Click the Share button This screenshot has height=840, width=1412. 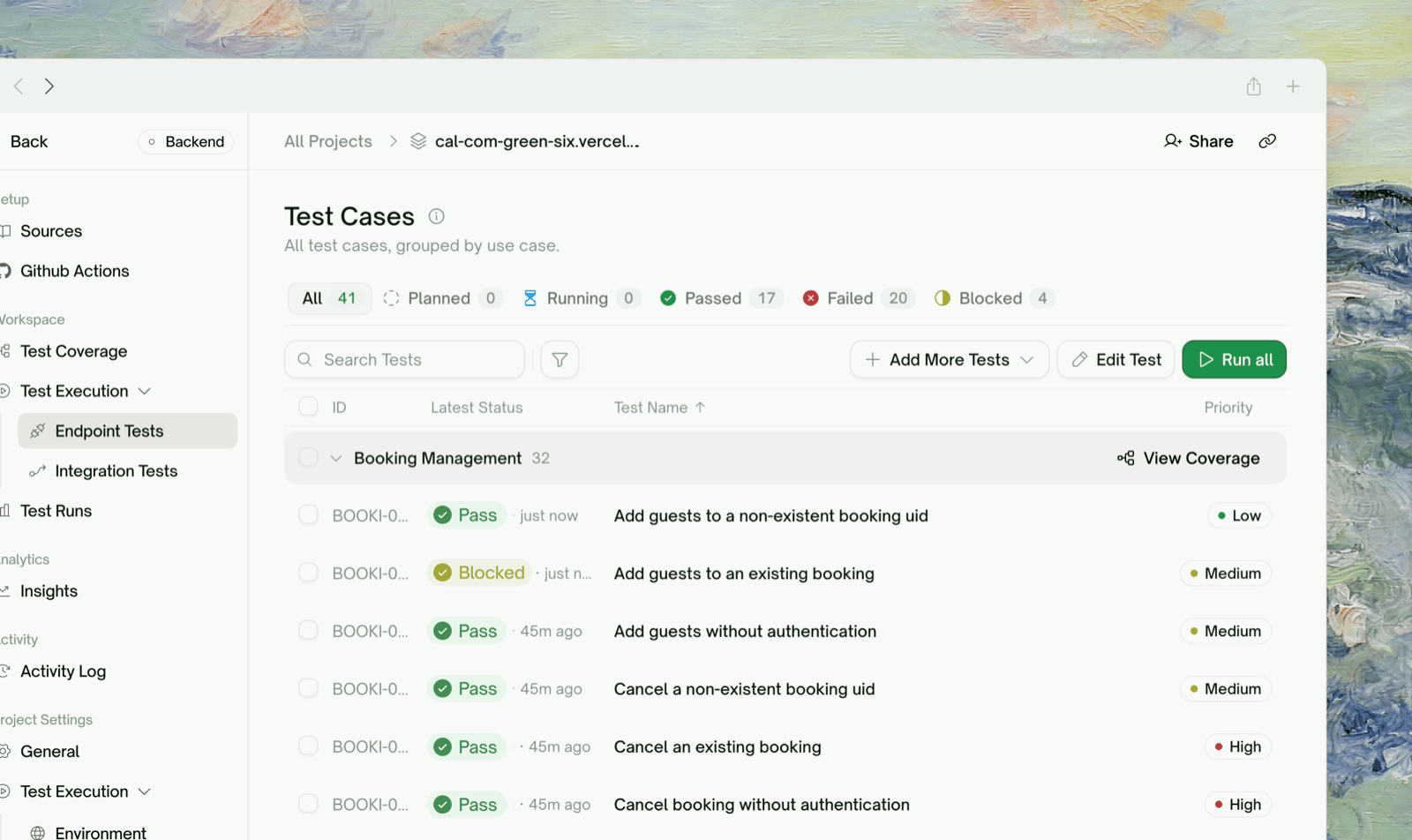click(x=1198, y=141)
